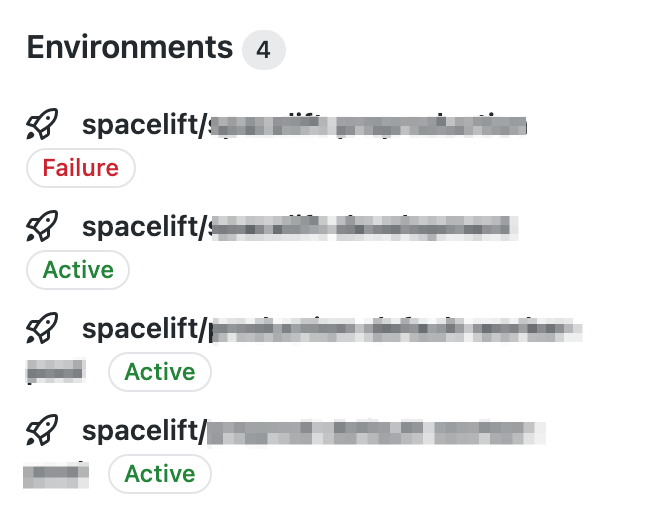
Task: Click the Active badge of the second environment
Action: (78, 270)
